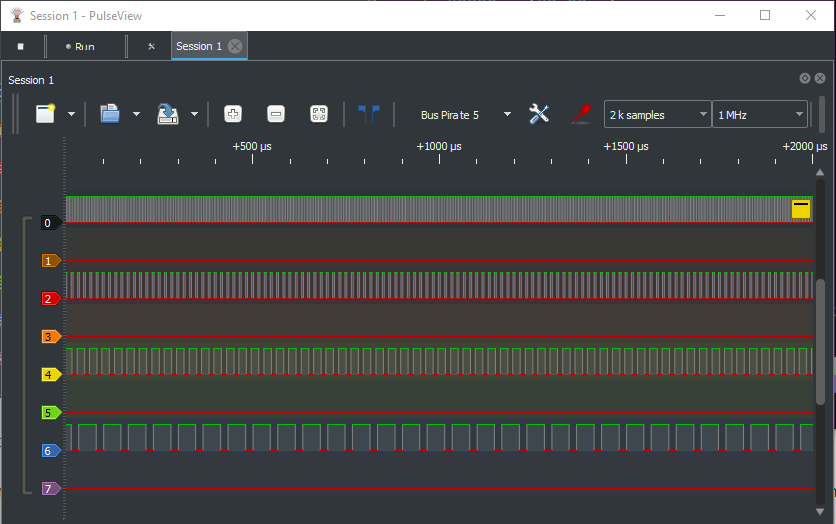Click the red probe channels icon
The image size is (836, 524).
point(582,114)
